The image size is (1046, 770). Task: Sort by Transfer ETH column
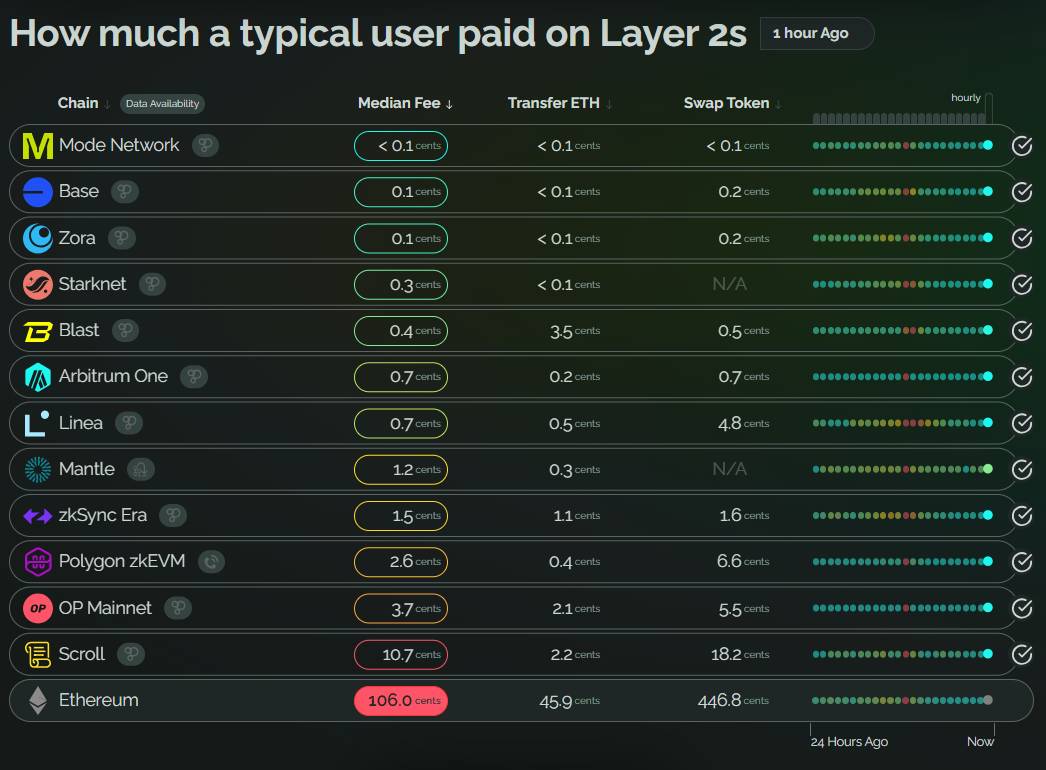(x=560, y=103)
